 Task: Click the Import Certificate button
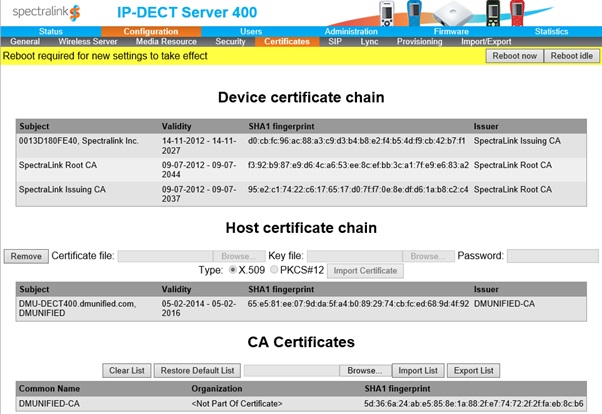364,271
